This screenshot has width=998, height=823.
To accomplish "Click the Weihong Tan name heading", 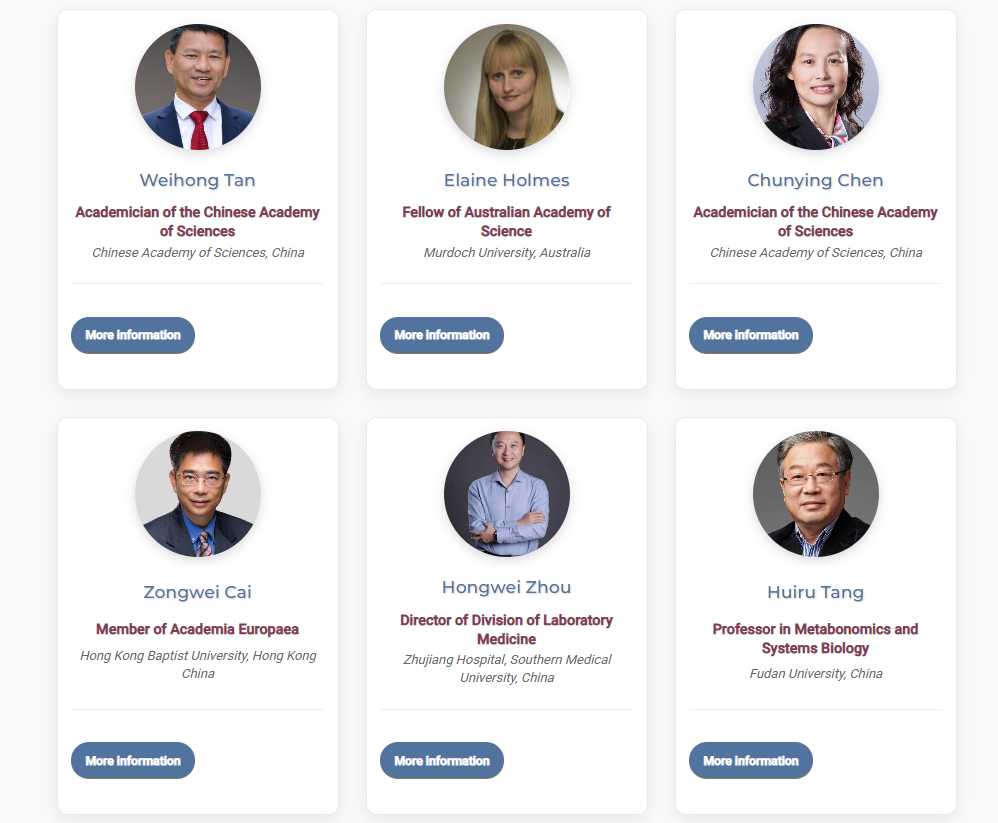I will coord(198,180).
